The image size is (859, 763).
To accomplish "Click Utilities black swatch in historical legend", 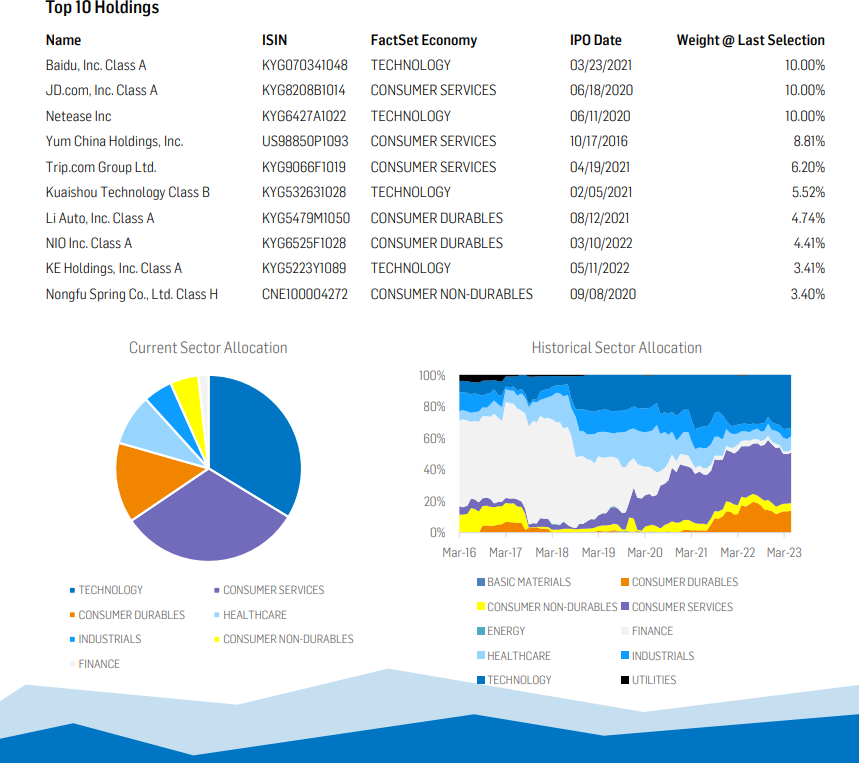I will coord(625,680).
